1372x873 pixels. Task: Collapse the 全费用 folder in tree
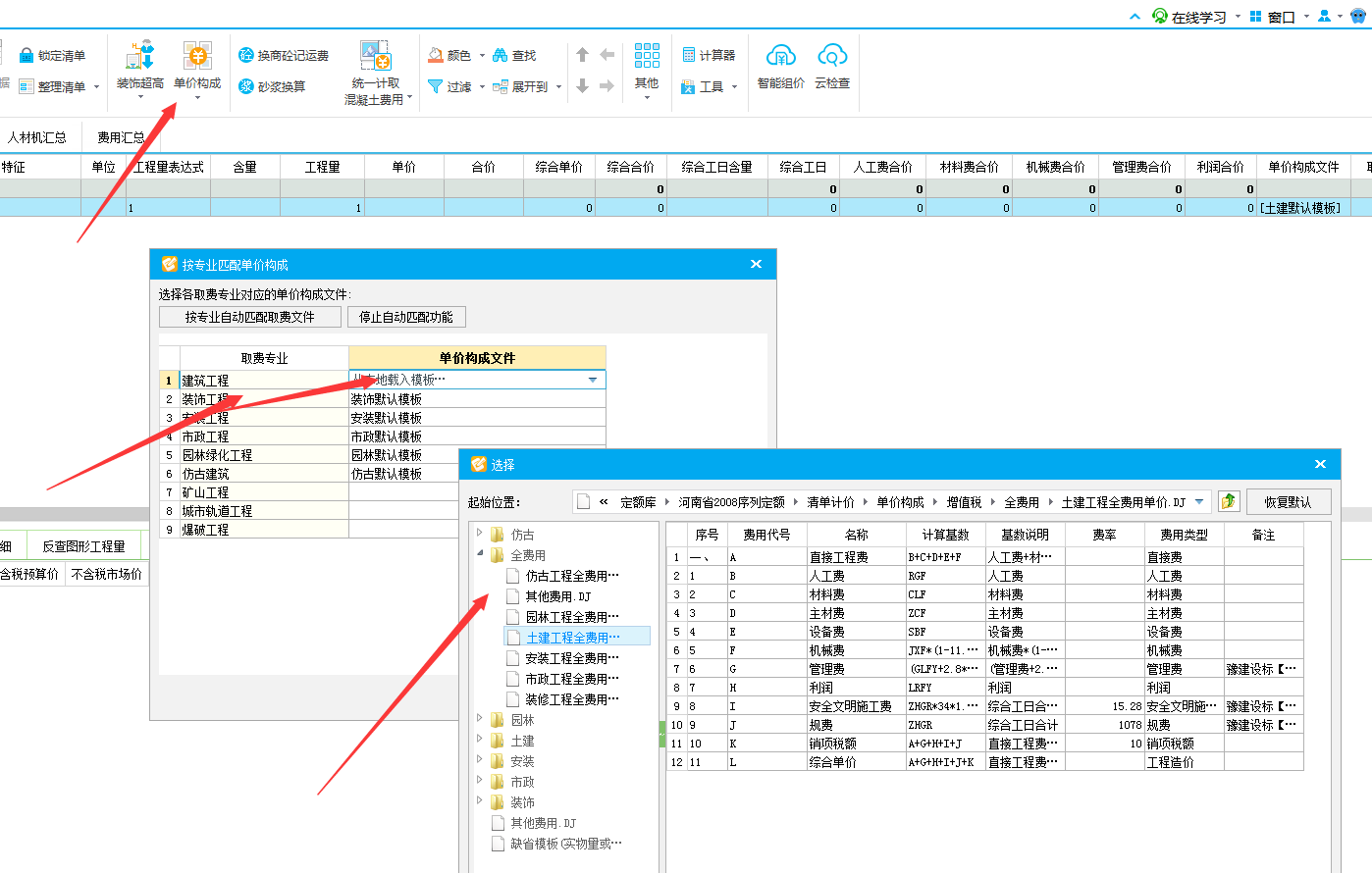[480, 554]
